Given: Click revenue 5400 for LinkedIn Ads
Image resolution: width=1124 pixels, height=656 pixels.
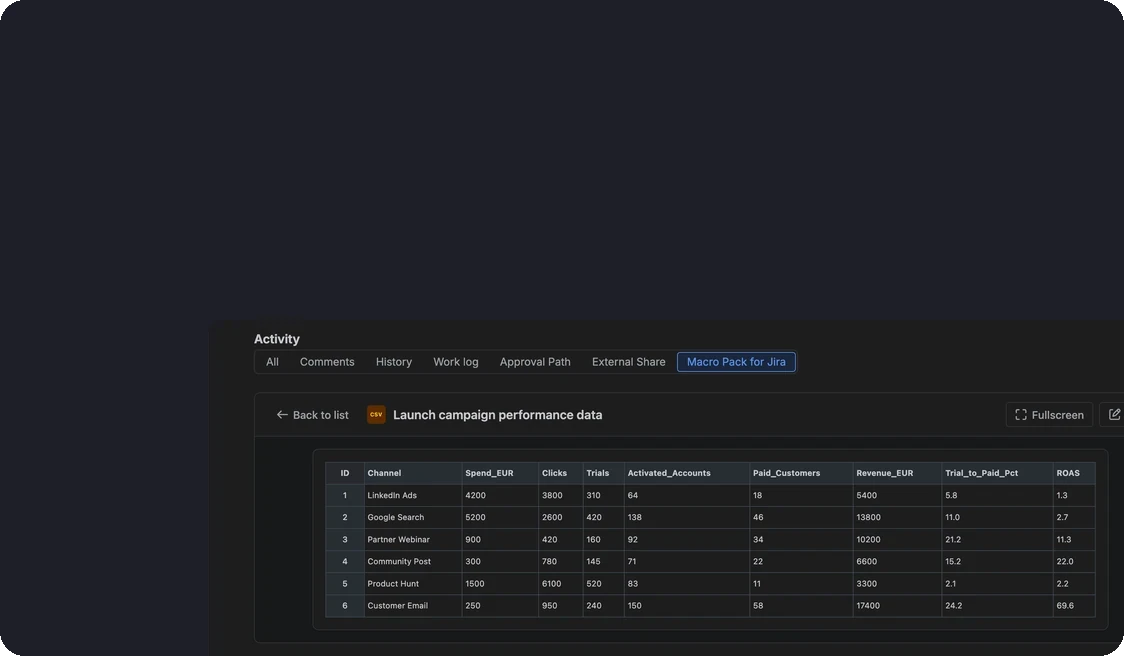Looking at the screenshot, I should point(897,495).
